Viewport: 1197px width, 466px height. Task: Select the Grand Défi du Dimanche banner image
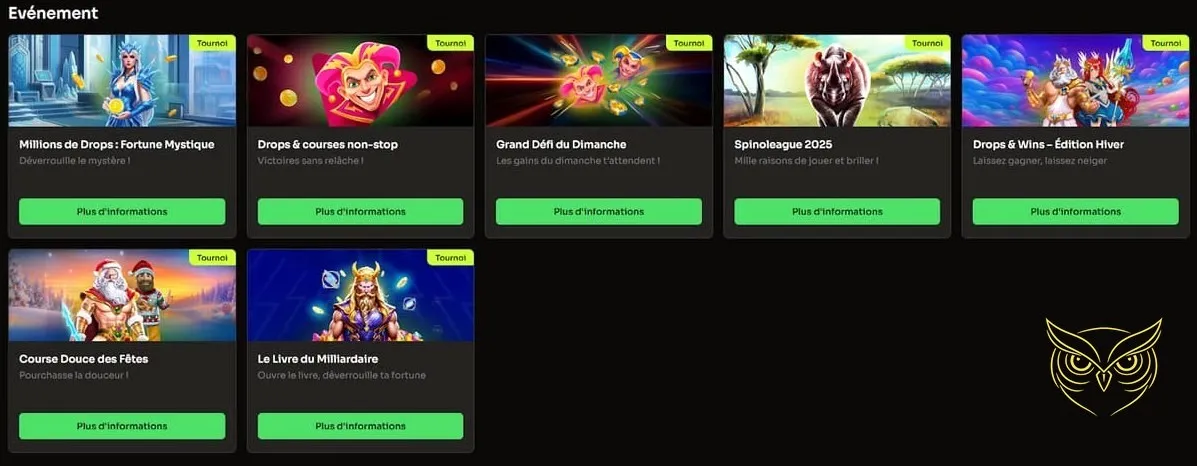tap(598, 81)
